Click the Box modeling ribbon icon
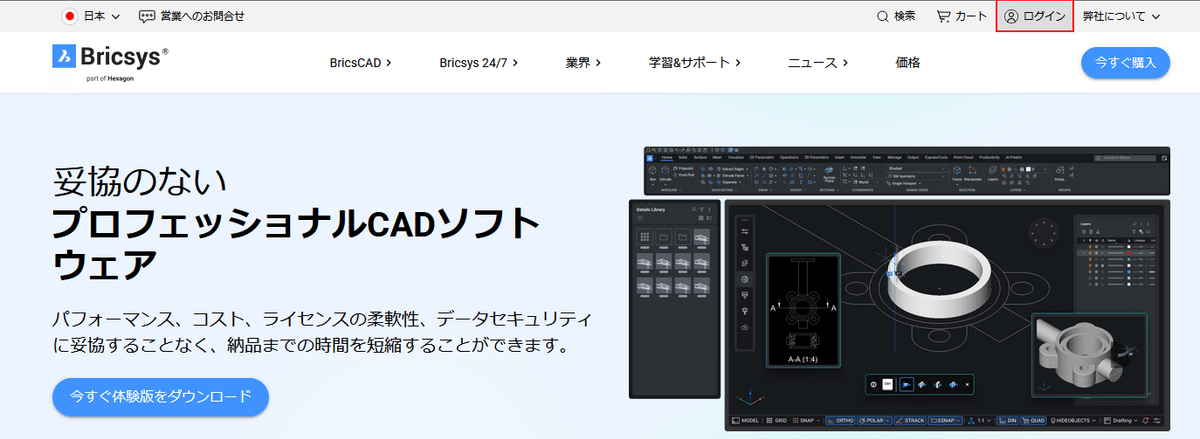Viewport: 1200px width, 439px height. click(x=653, y=173)
